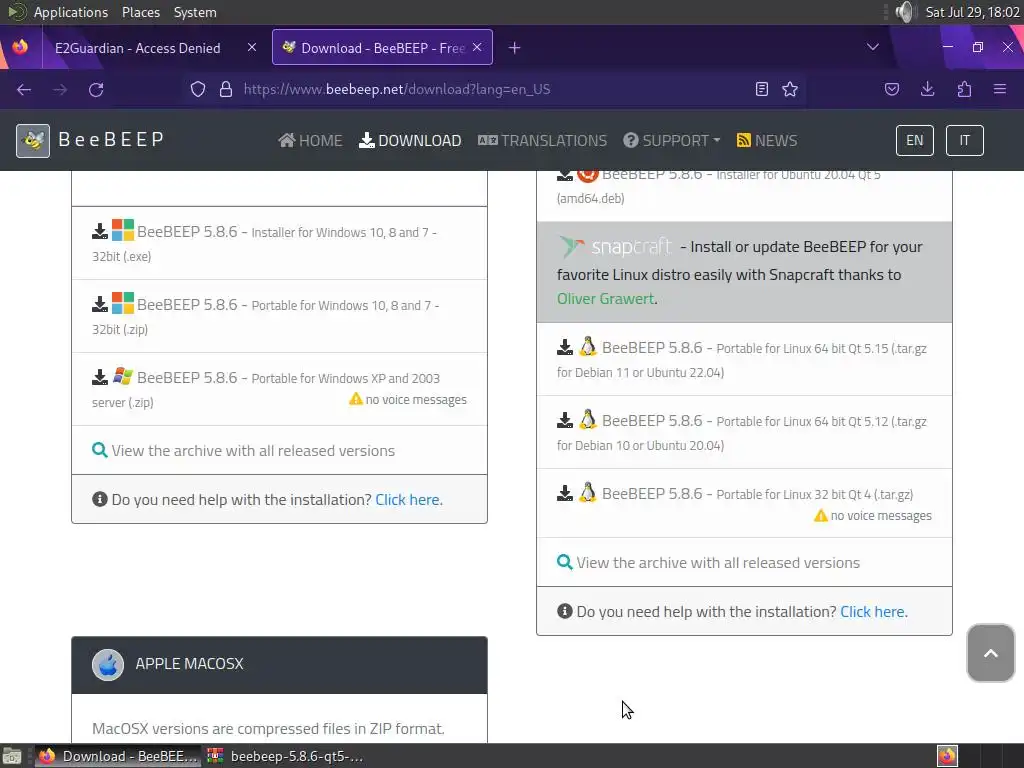Click download icon for Linux Qt 5.15 package
The width and height of the screenshot is (1024, 768).
pos(565,347)
